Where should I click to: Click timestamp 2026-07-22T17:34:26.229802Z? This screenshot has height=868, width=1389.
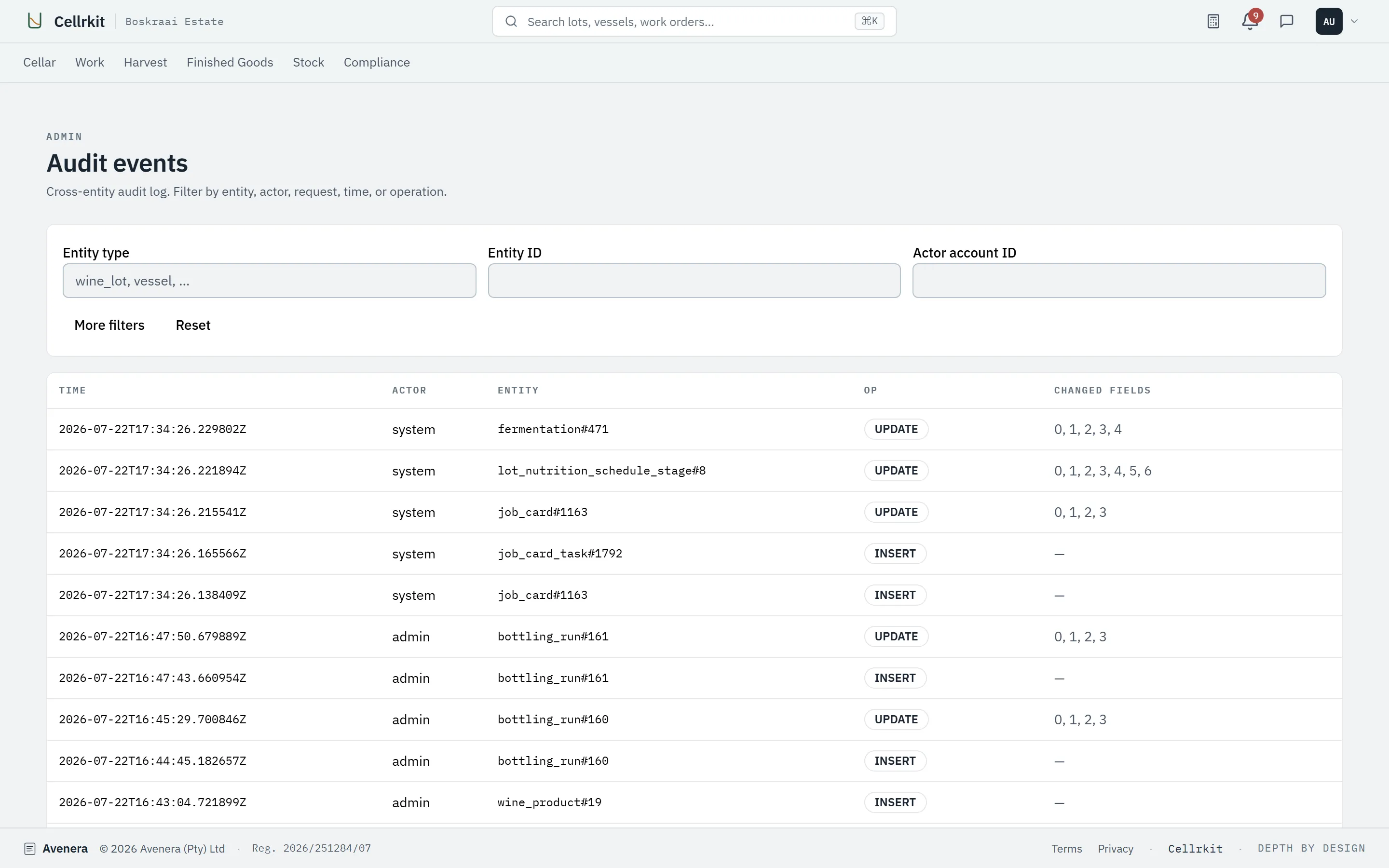tap(152, 429)
